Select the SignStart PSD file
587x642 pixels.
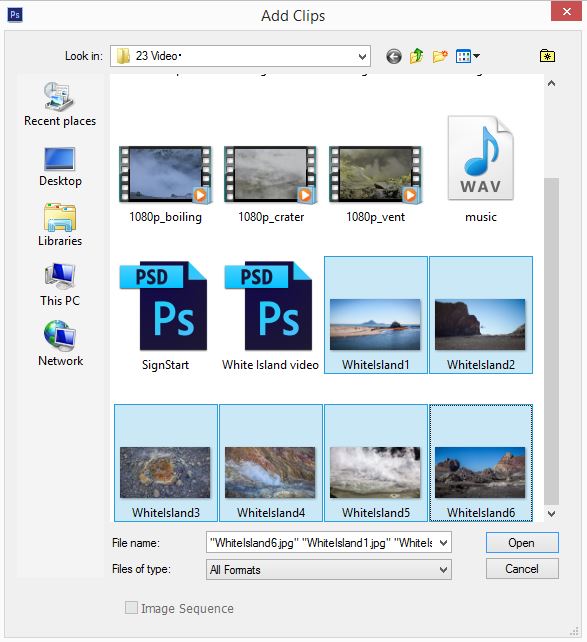[x=165, y=316]
